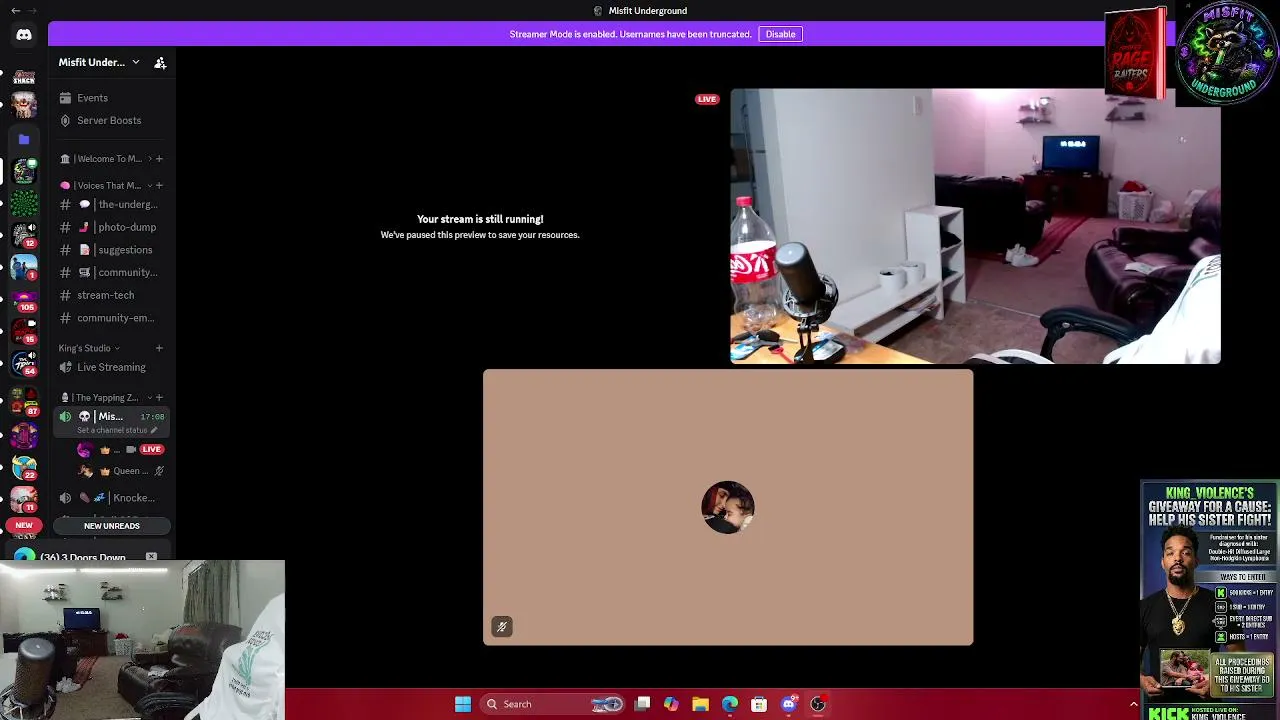Open the community... channel with cart emoji
Viewport: 1280px width, 720px height.
pos(112,272)
